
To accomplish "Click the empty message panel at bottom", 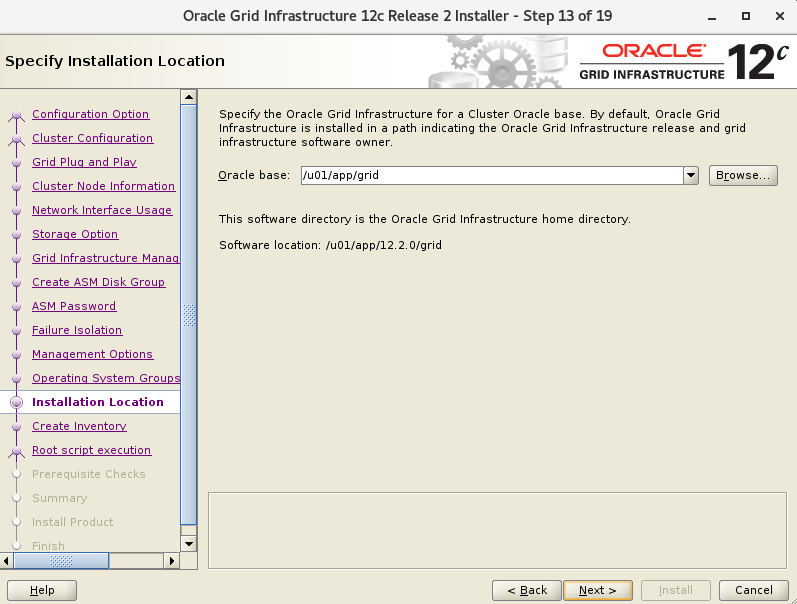I will point(497,530).
